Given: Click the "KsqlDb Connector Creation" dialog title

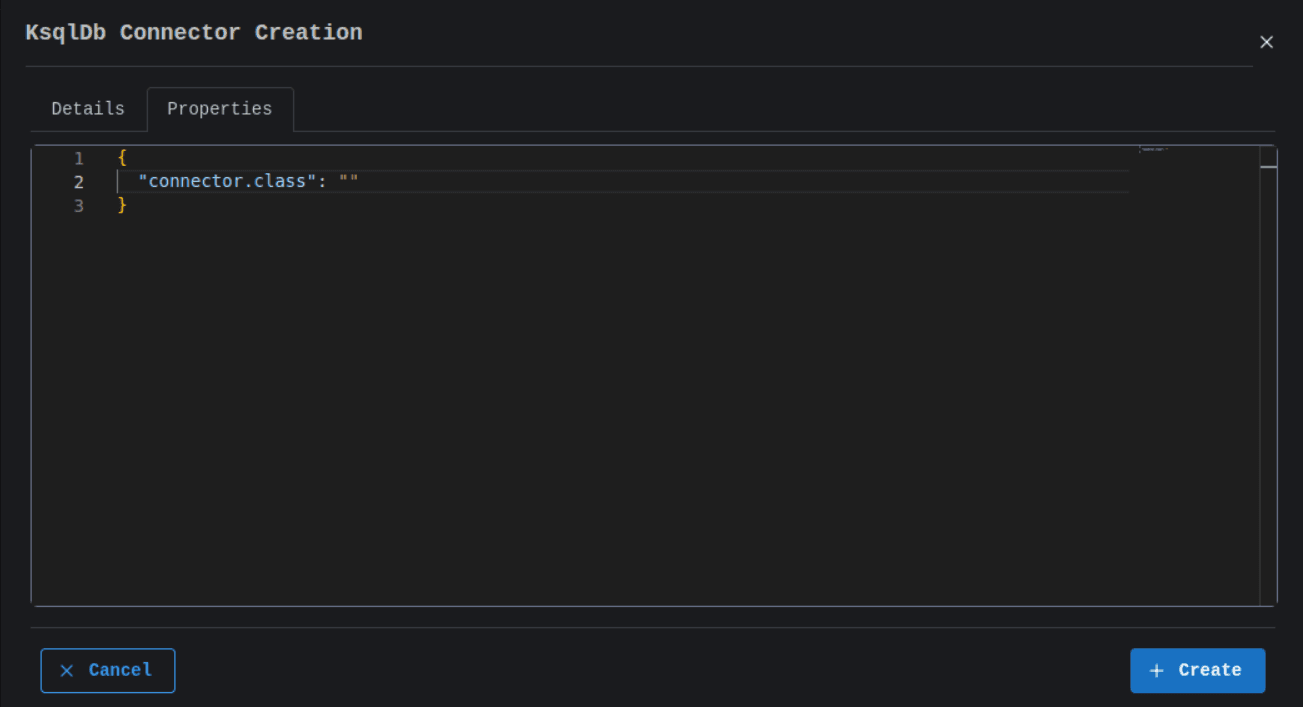Looking at the screenshot, I should pos(194,33).
